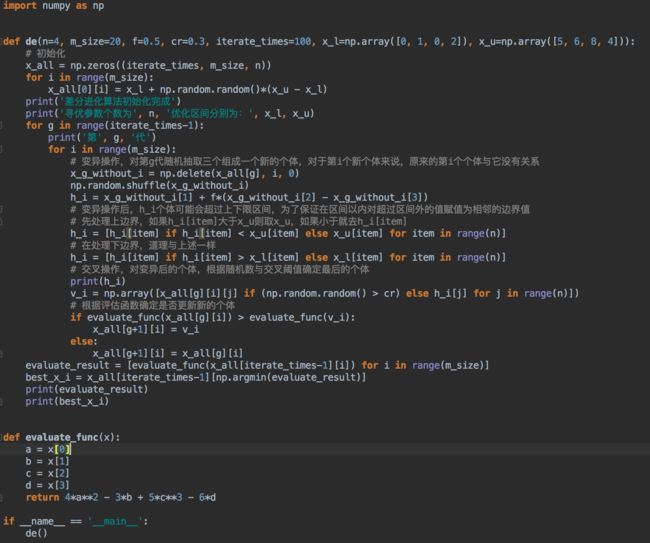
Task: Click 'x_u=np.array([5, 6, 8, 4])' parameter
Action: (552, 41)
